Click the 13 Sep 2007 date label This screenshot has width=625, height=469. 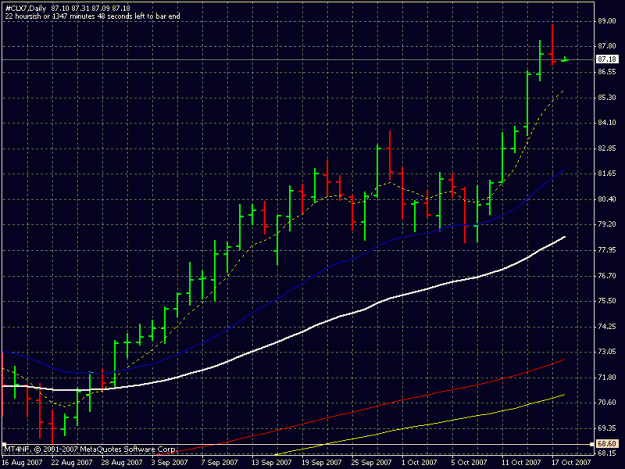click(271, 463)
